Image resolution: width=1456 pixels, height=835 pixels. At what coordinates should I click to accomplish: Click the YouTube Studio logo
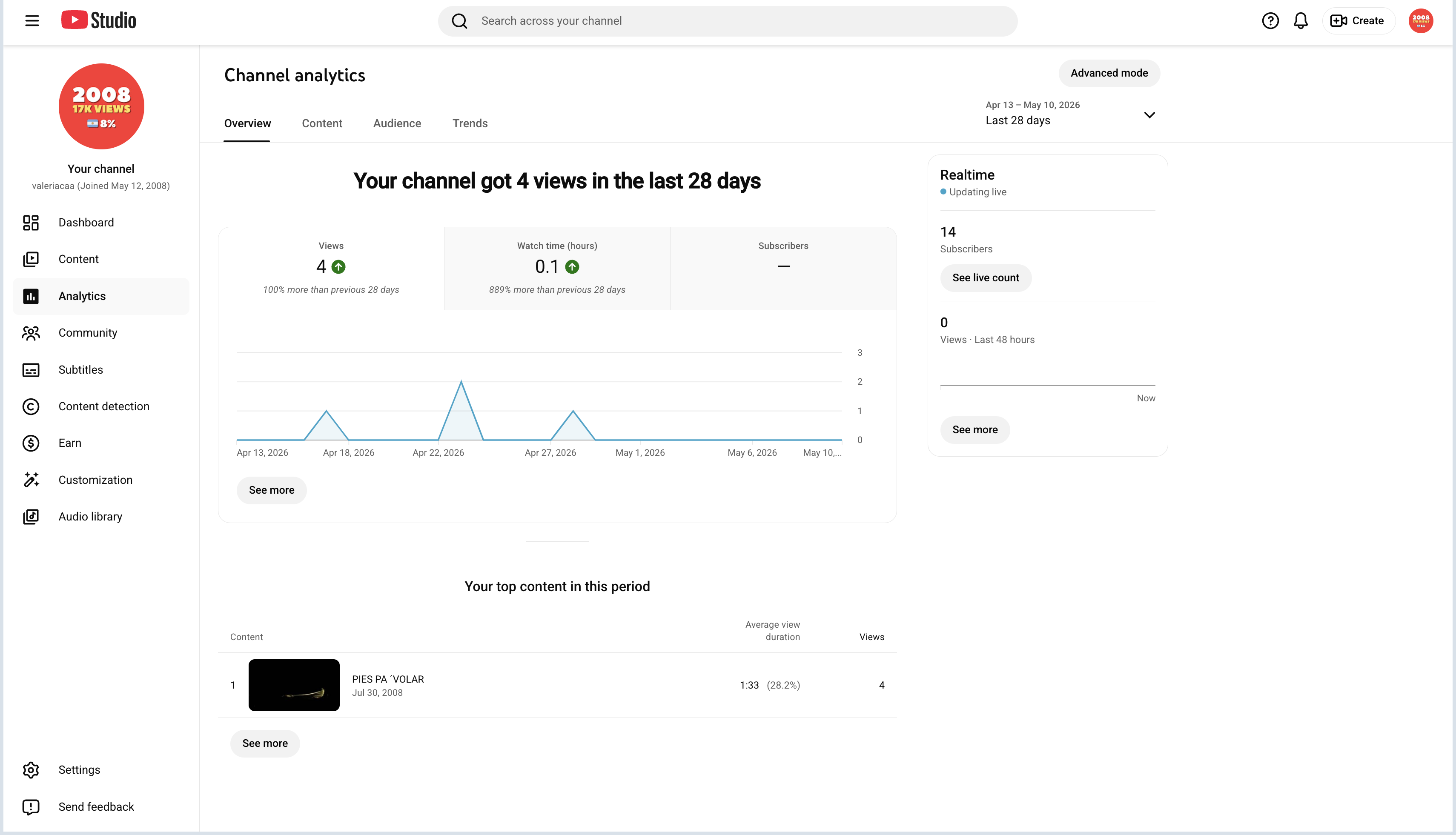[99, 21]
